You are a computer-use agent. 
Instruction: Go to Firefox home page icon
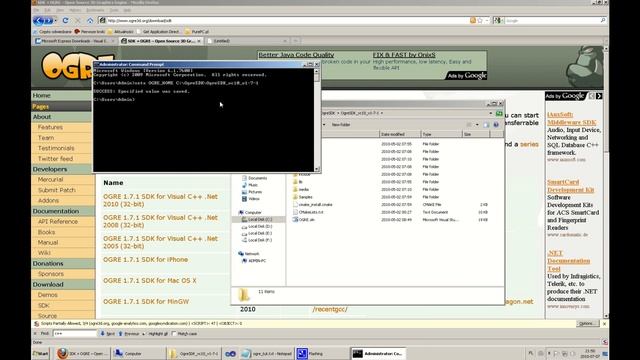90,20
